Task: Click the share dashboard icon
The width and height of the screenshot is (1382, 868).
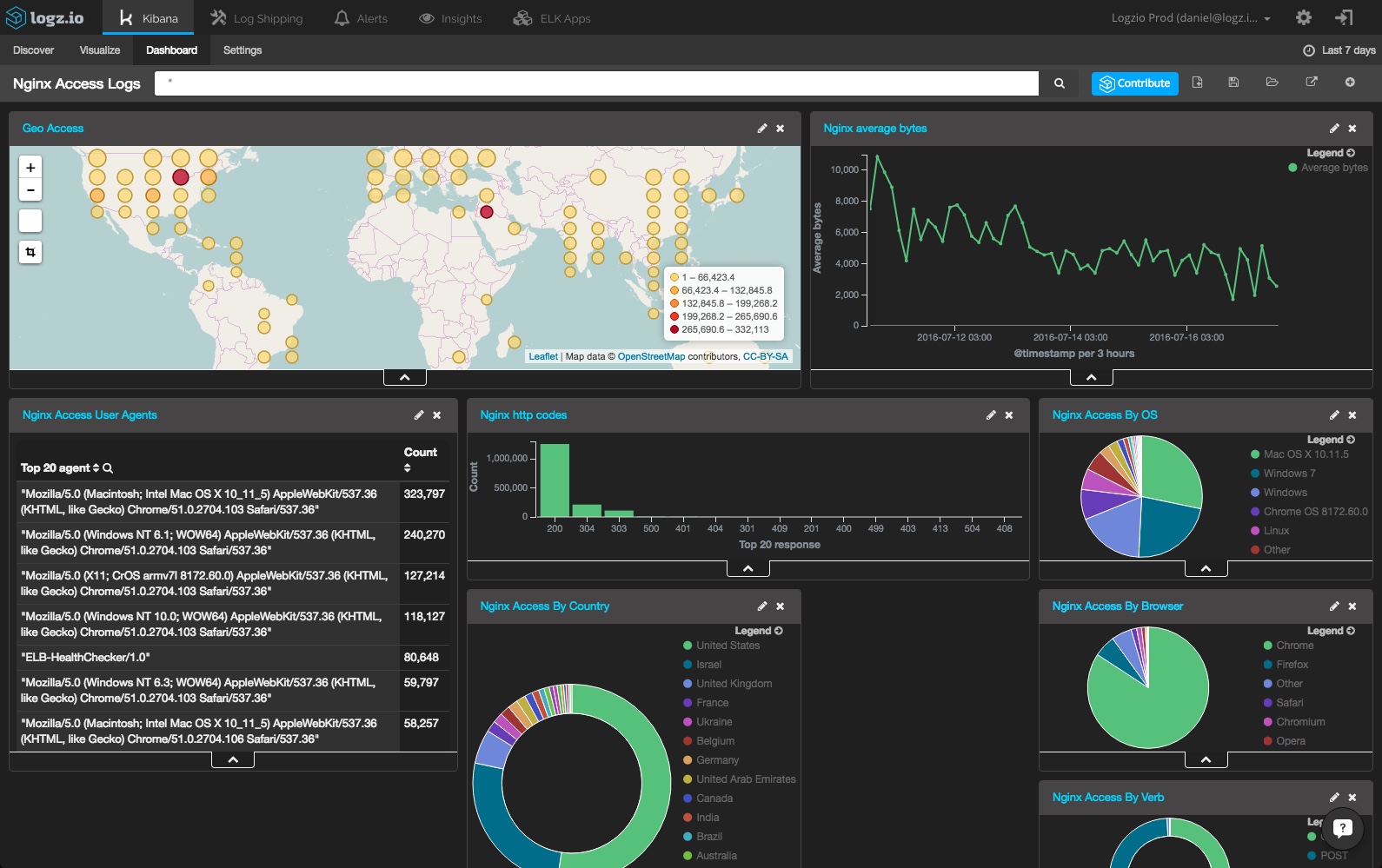Action: pos(1312,83)
